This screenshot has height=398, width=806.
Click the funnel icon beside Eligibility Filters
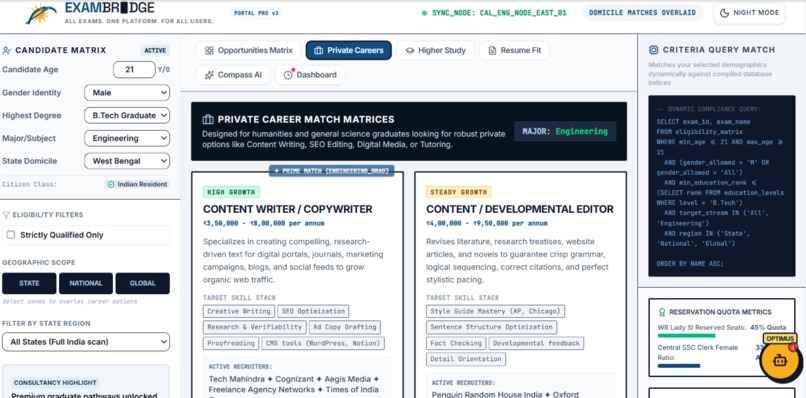coord(6,215)
